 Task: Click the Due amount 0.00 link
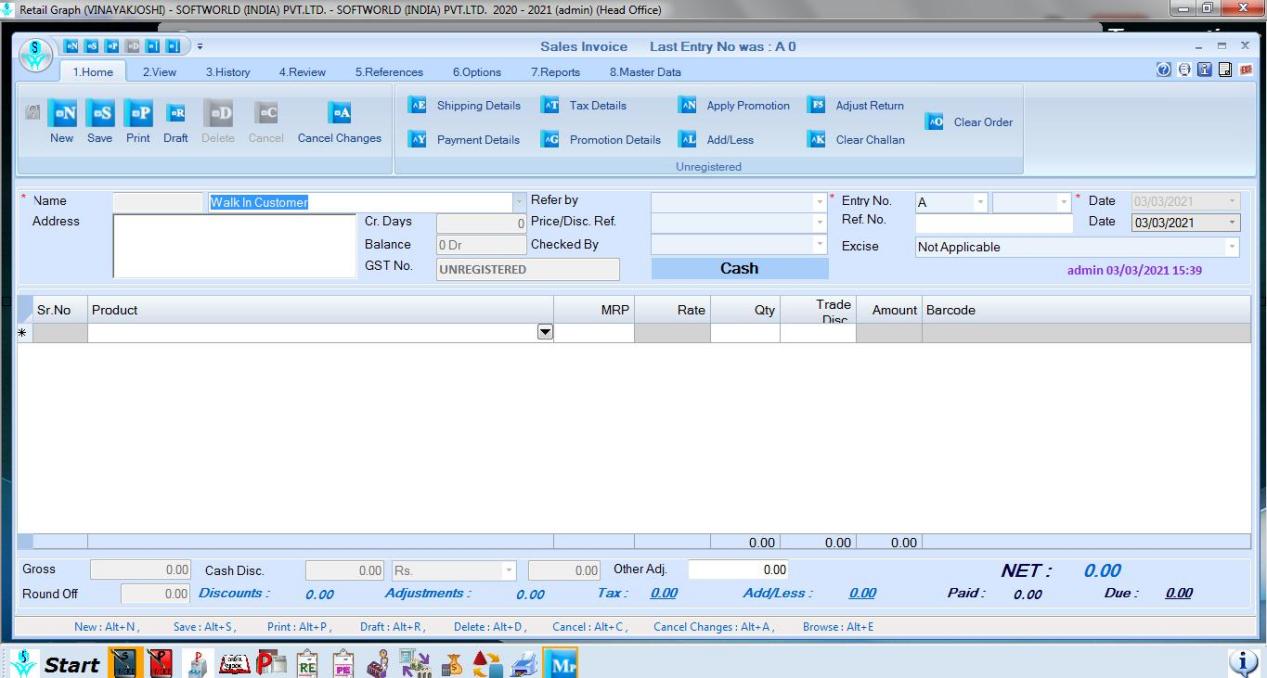point(1179,593)
